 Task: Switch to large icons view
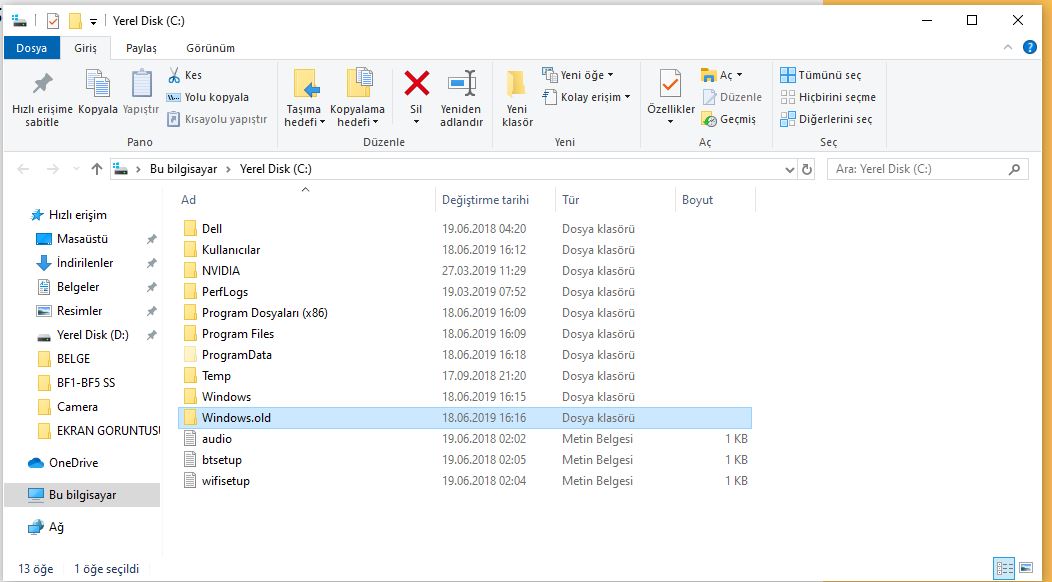1025,569
